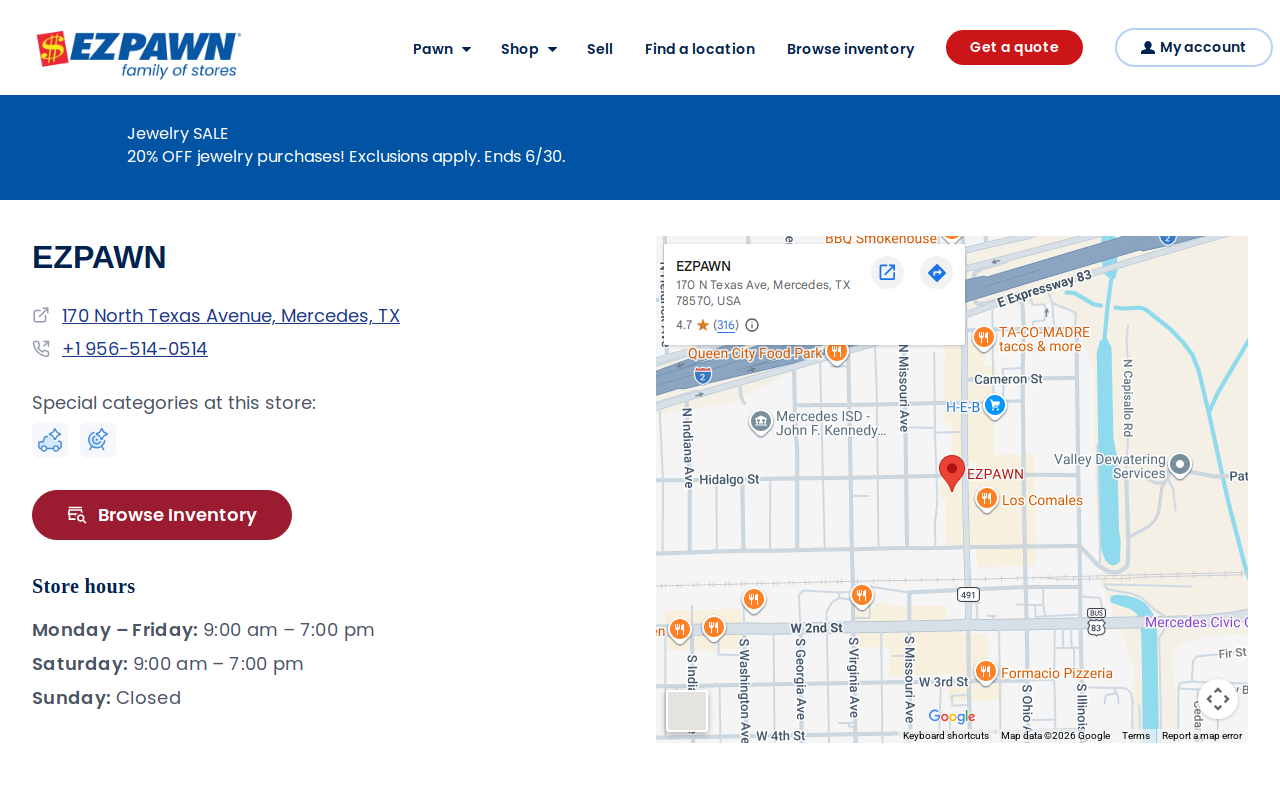Screen dimensions: 1280x800
Task: Open My account button
Action: tap(1193, 48)
